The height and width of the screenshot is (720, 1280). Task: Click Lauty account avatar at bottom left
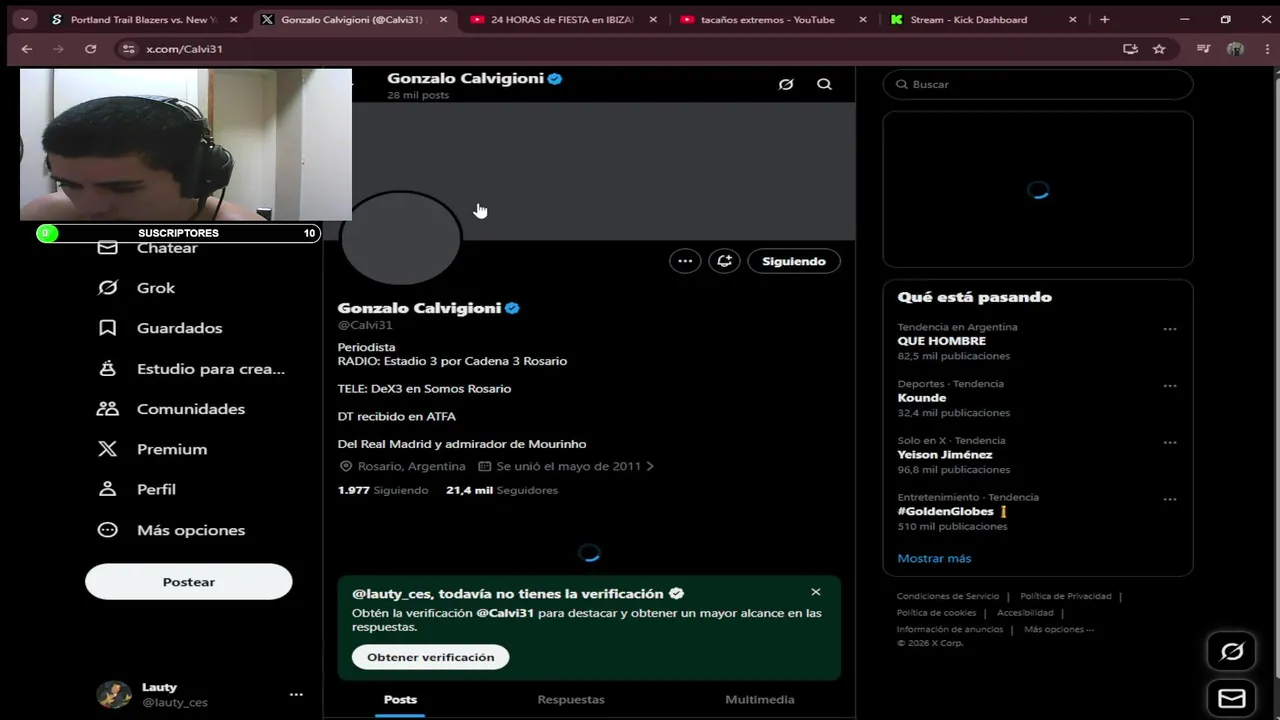coord(114,694)
